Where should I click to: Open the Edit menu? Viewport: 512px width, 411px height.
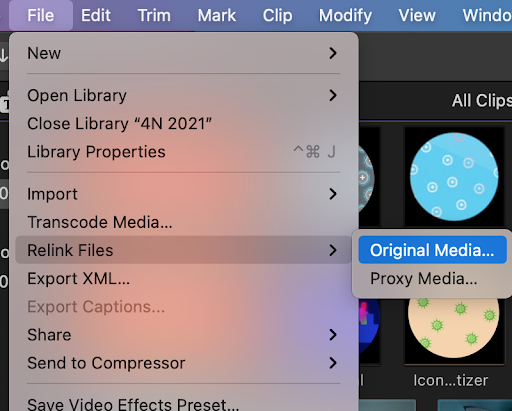pyautogui.click(x=96, y=15)
